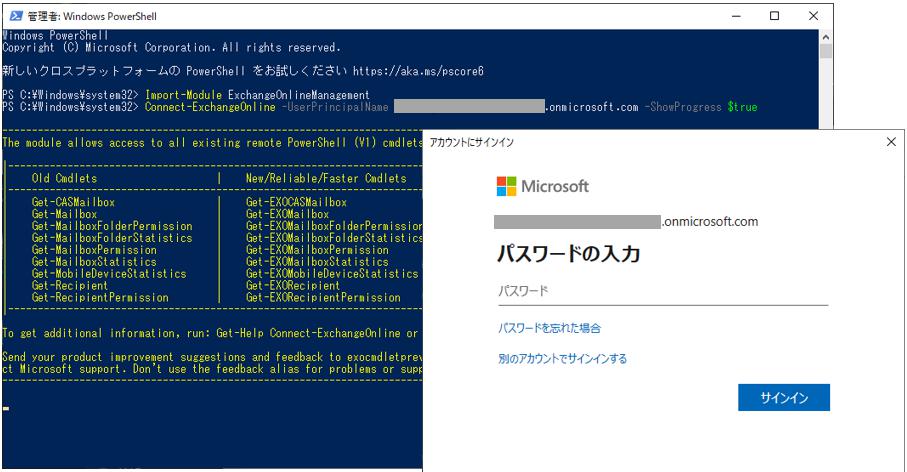Click Get-EXOCASMailbox in new cmdlets
907x472 pixels.
(x=296, y=202)
